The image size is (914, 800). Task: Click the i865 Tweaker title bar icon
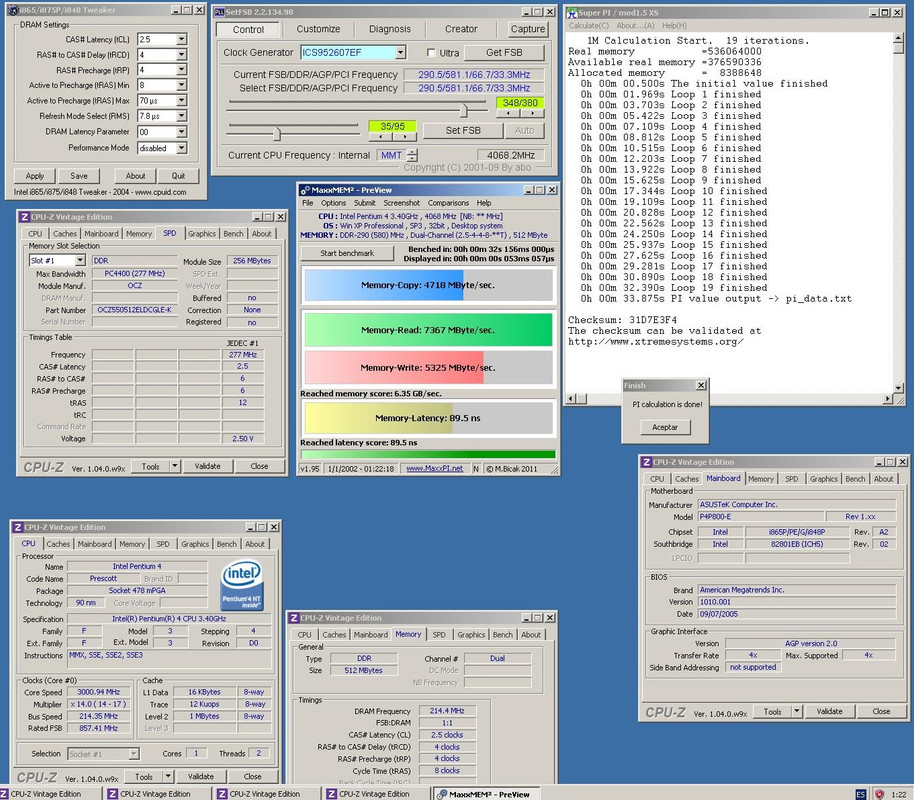[x=13, y=10]
